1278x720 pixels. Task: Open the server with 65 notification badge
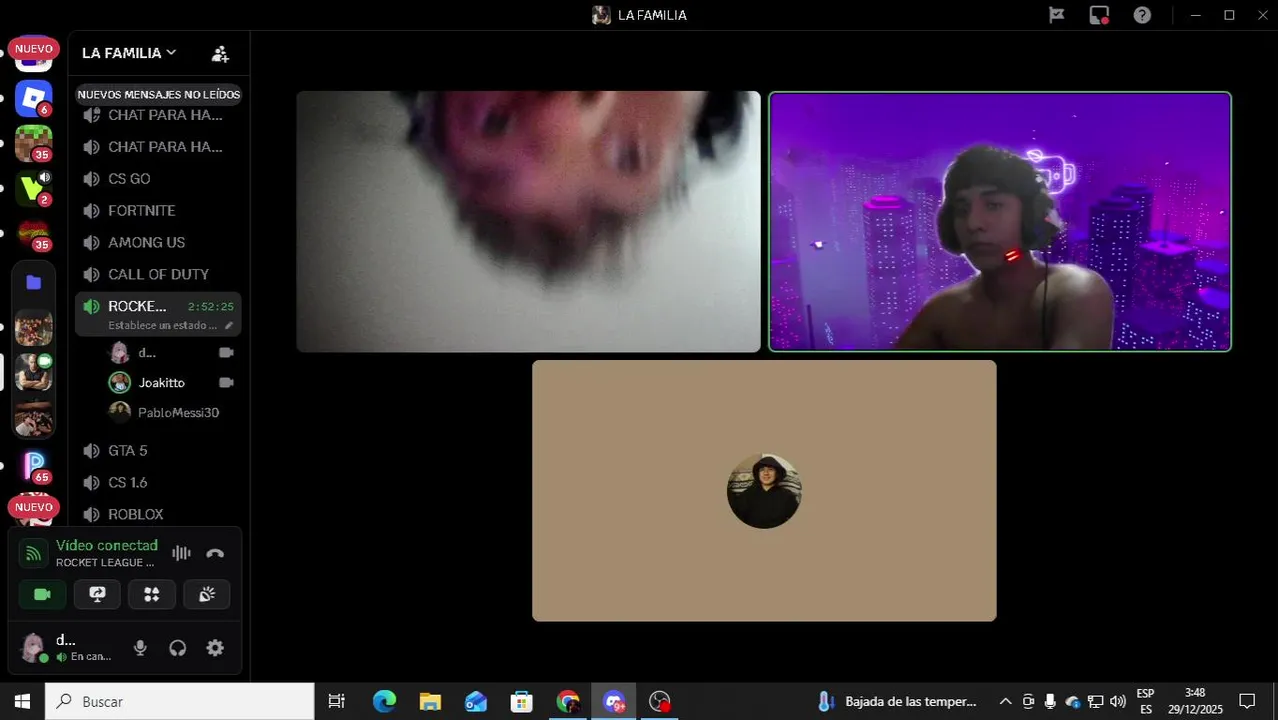pyautogui.click(x=33, y=466)
